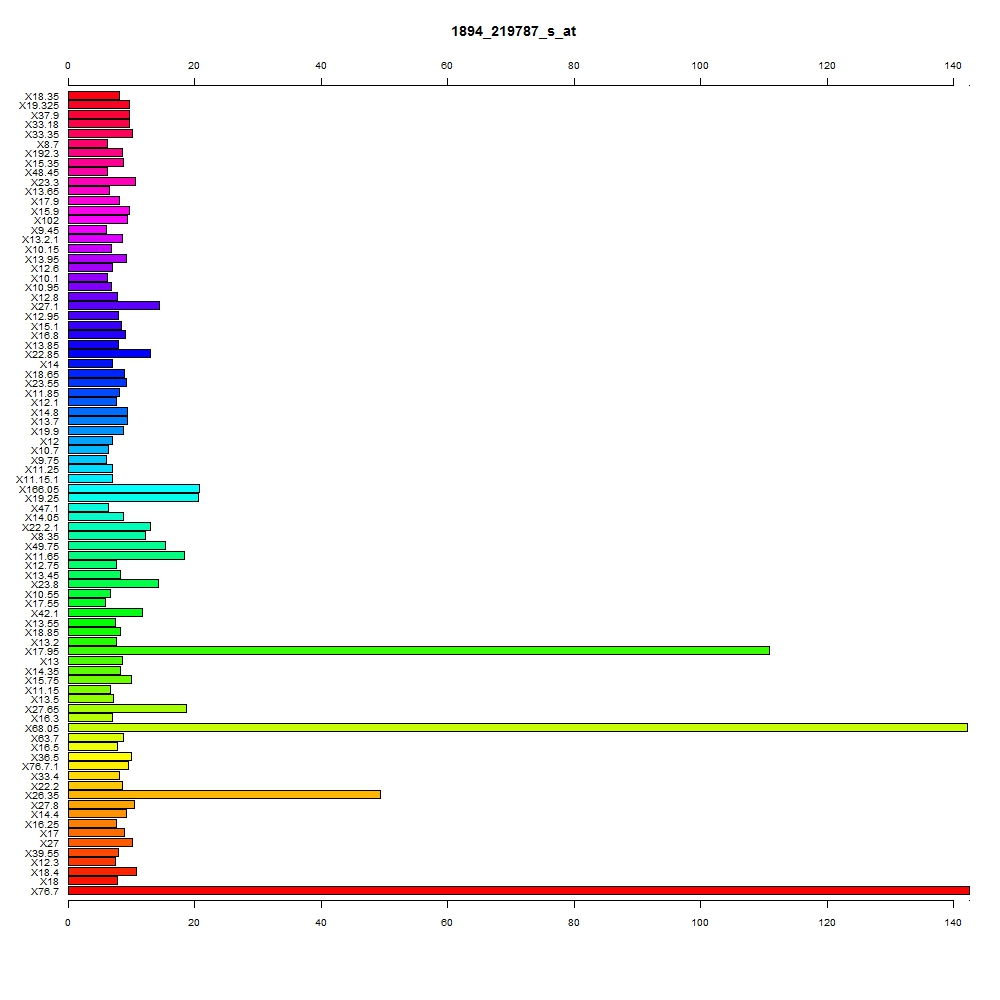Click the cyan bar for X19.25
The height and width of the screenshot is (1000, 1000).
pos(133,497)
